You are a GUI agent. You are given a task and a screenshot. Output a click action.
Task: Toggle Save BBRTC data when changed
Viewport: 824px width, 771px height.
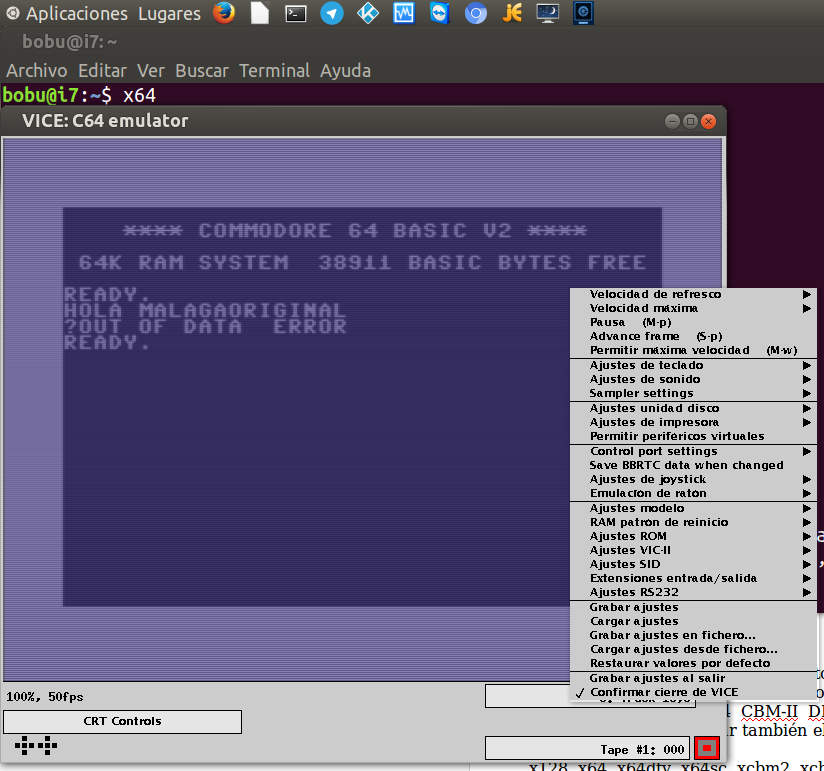pos(693,465)
